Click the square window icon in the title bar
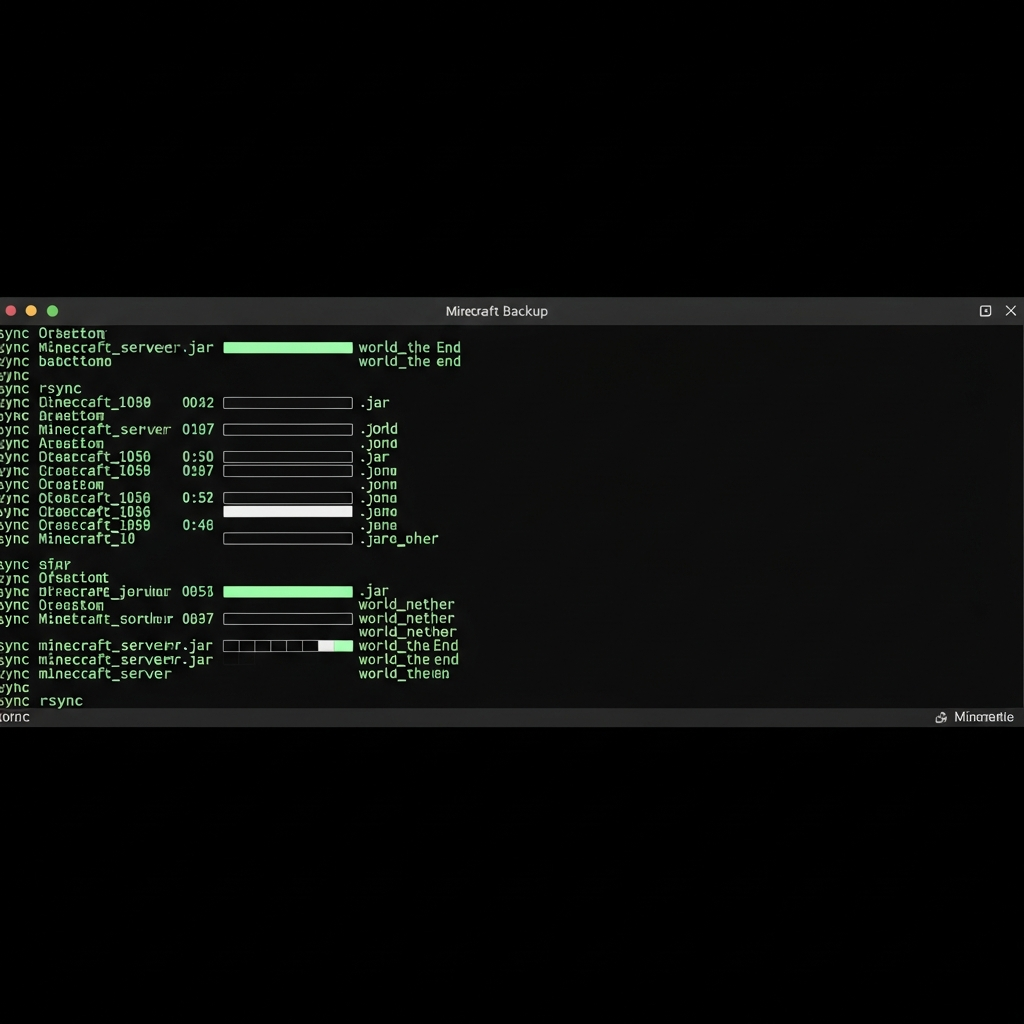The width and height of the screenshot is (1024, 1024). coord(985,311)
